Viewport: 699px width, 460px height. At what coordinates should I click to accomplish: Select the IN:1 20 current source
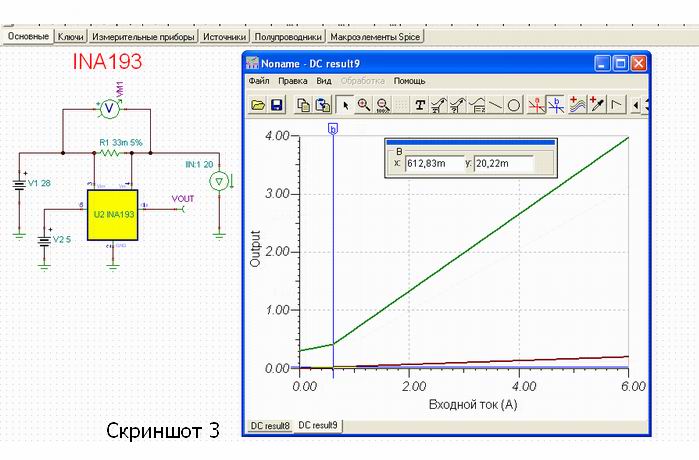[x=219, y=181]
